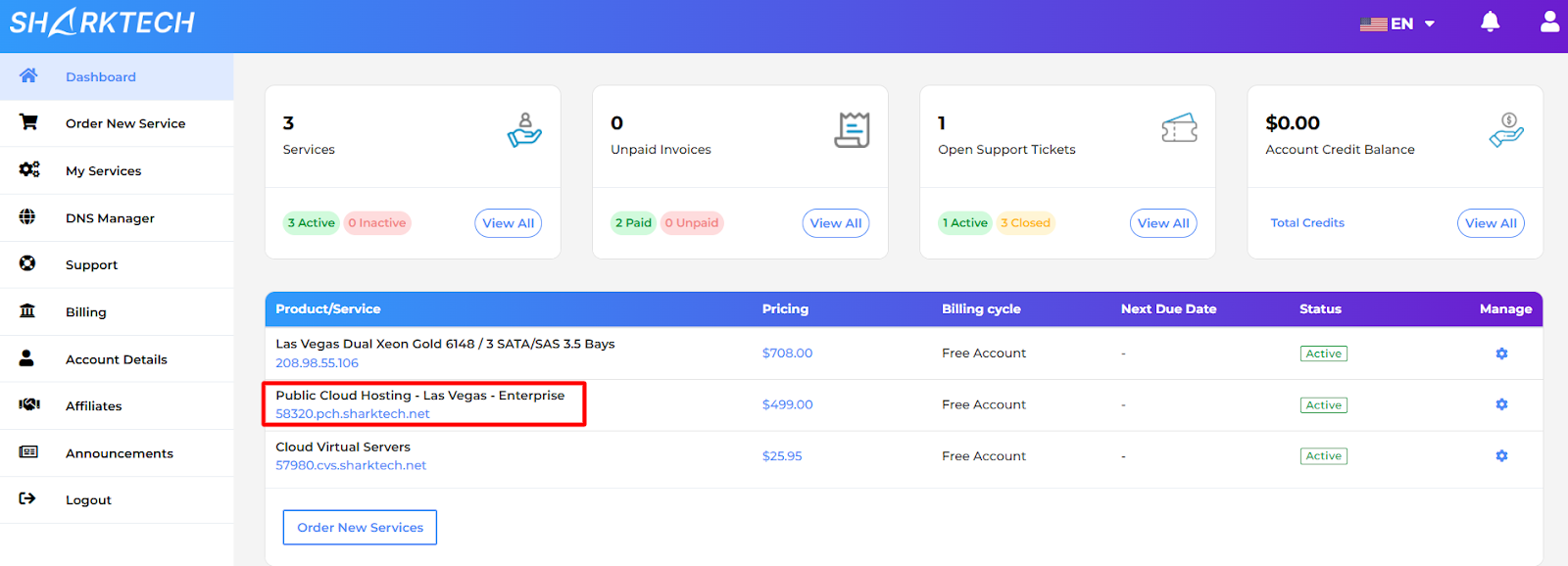
Task: Click View All in Services card
Action: pos(509,223)
